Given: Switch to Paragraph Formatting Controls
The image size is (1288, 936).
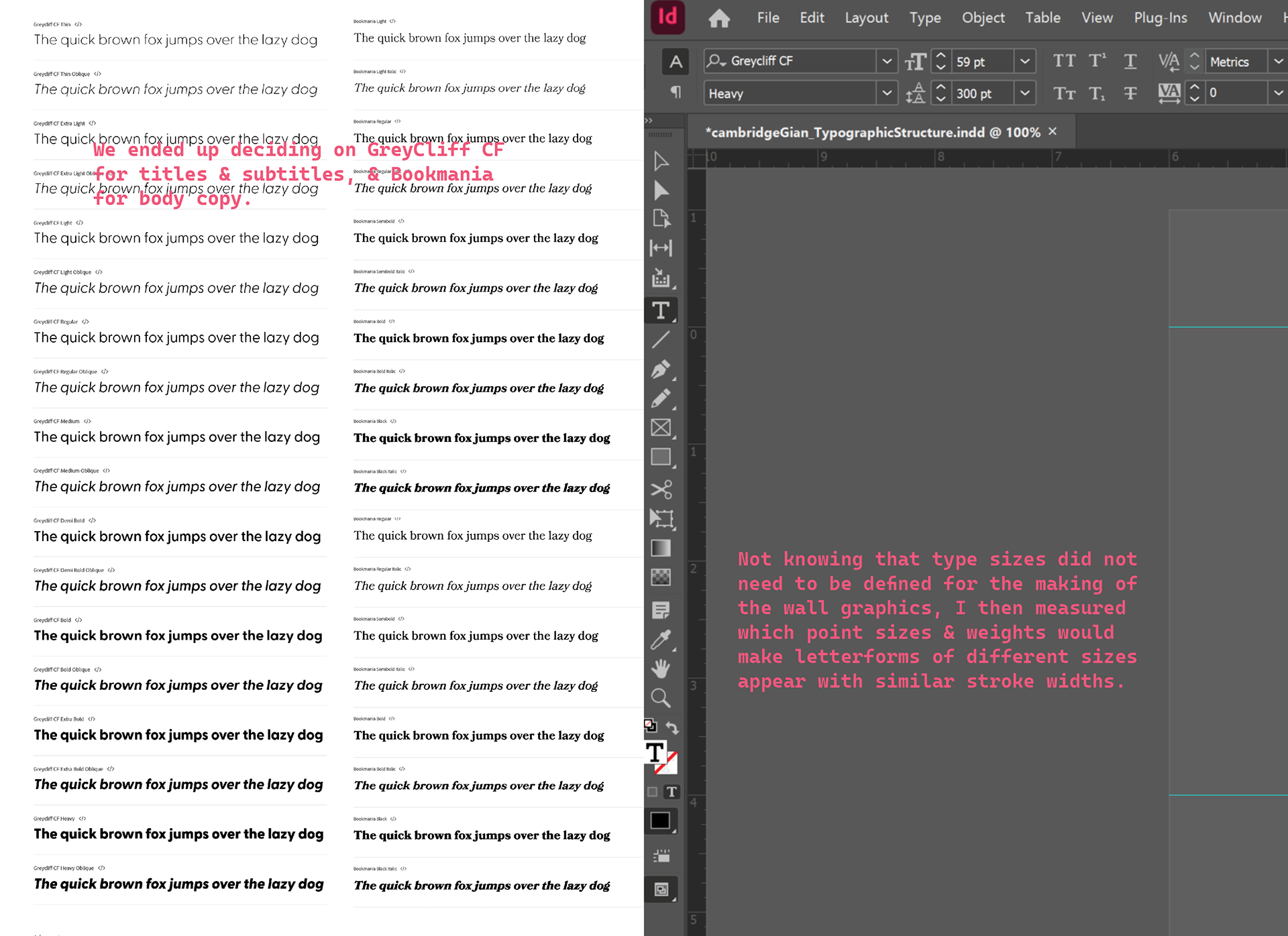Looking at the screenshot, I should coord(676,93).
